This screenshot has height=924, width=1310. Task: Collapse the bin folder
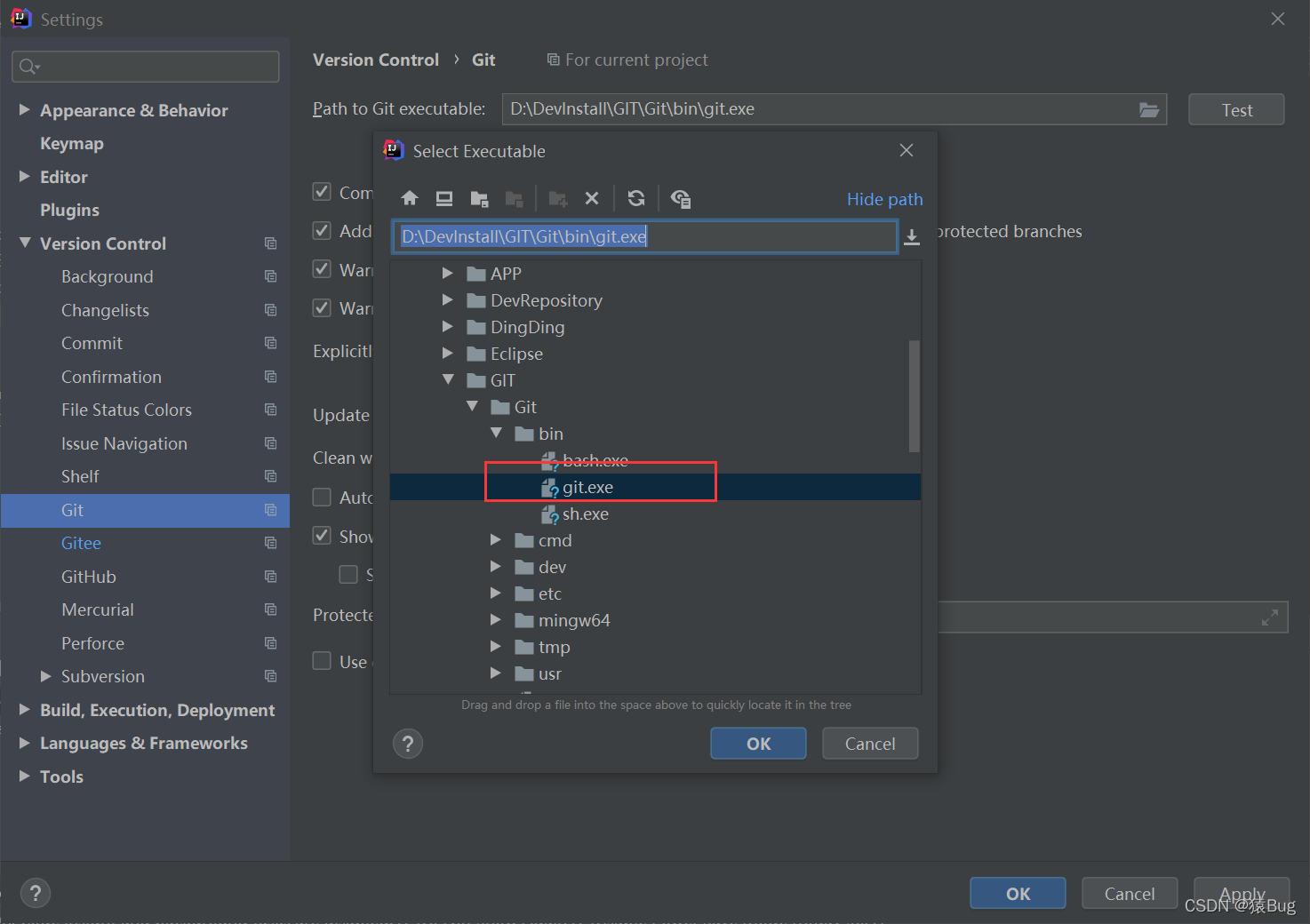[496, 433]
